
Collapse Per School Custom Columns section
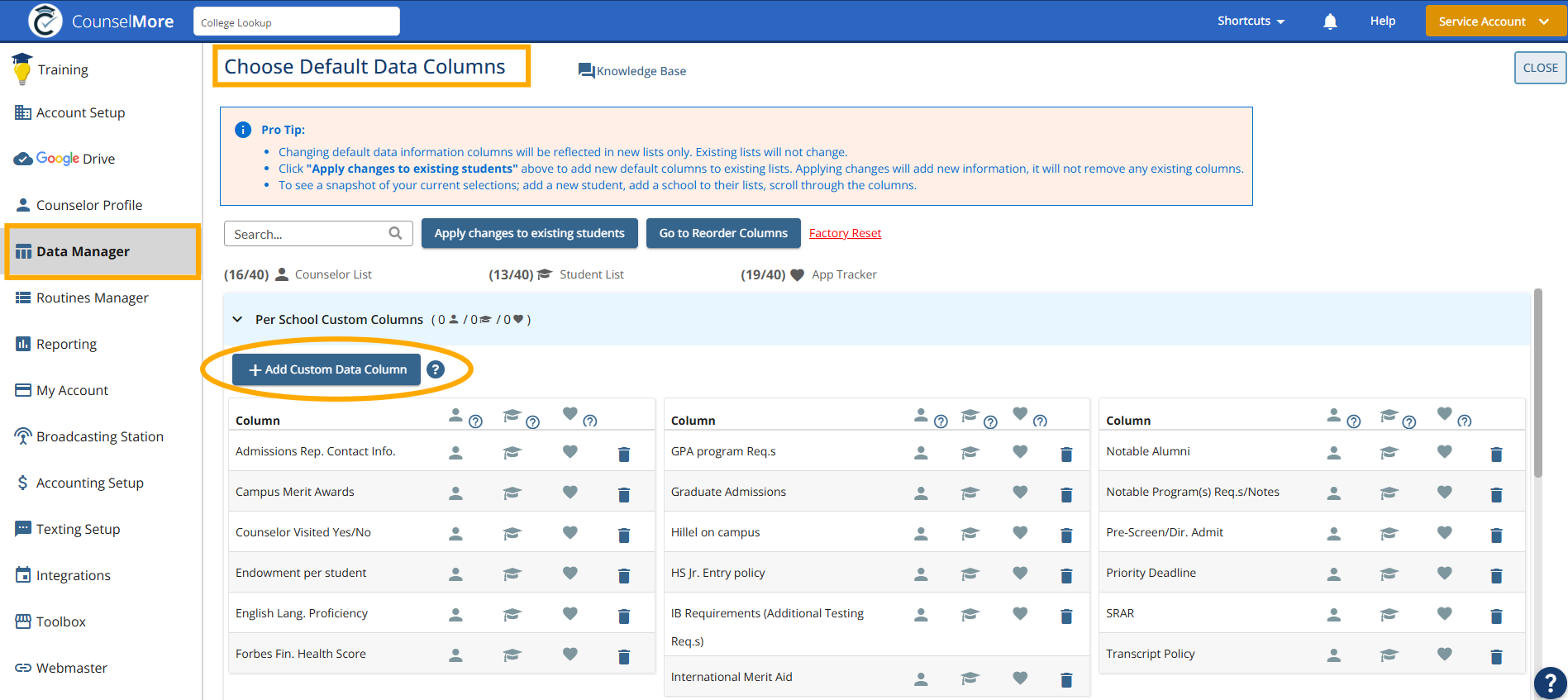click(x=238, y=319)
